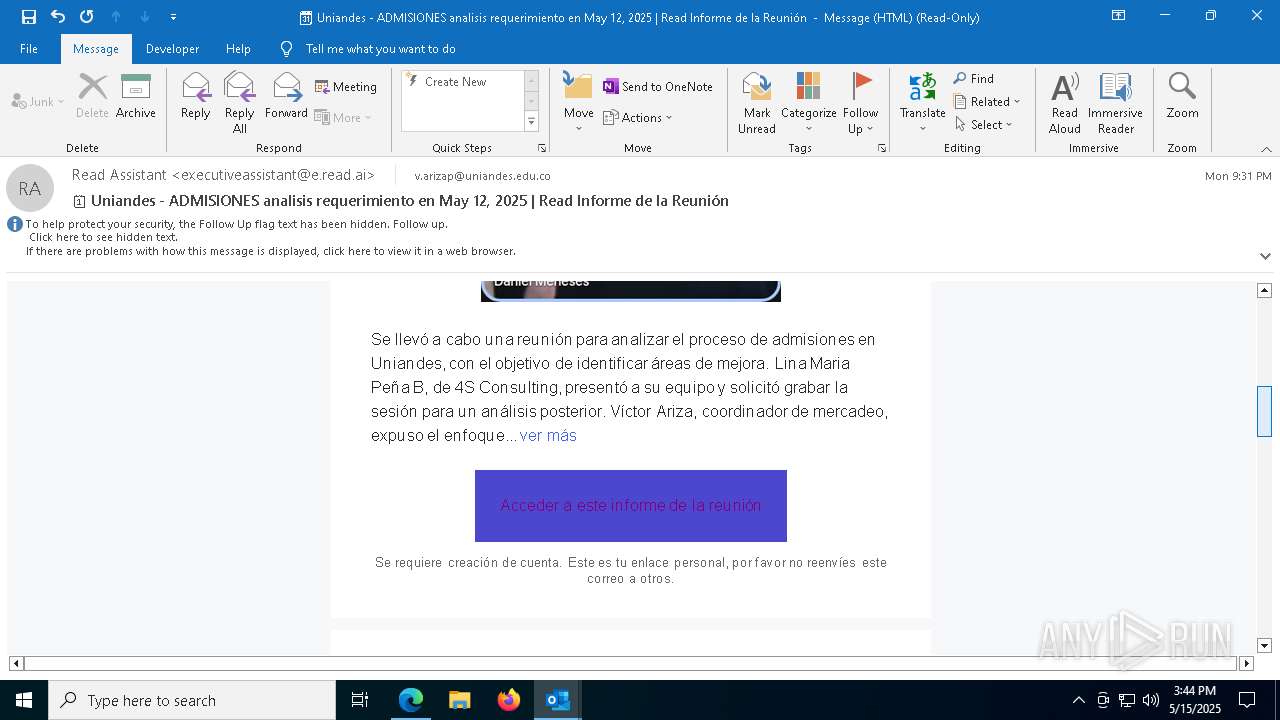Click the Redo icon in quick access toolbar

87,17
